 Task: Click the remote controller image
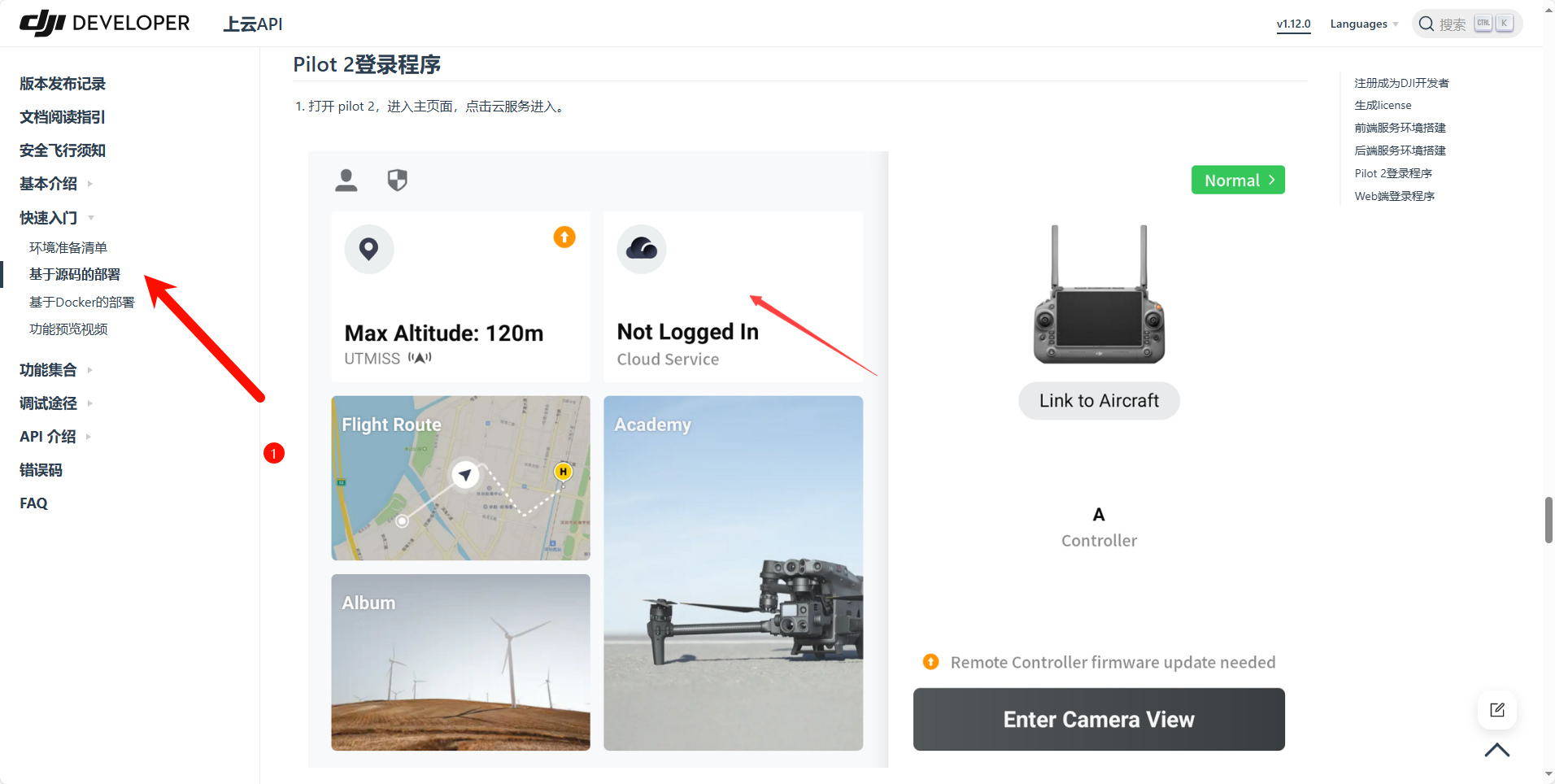pyautogui.click(x=1099, y=294)
